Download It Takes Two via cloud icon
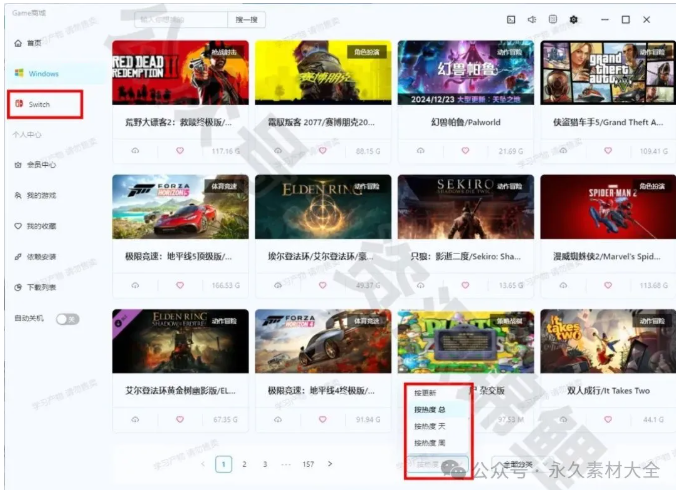The height and width of the screenshot is (490, 676). tap(563, 419)
